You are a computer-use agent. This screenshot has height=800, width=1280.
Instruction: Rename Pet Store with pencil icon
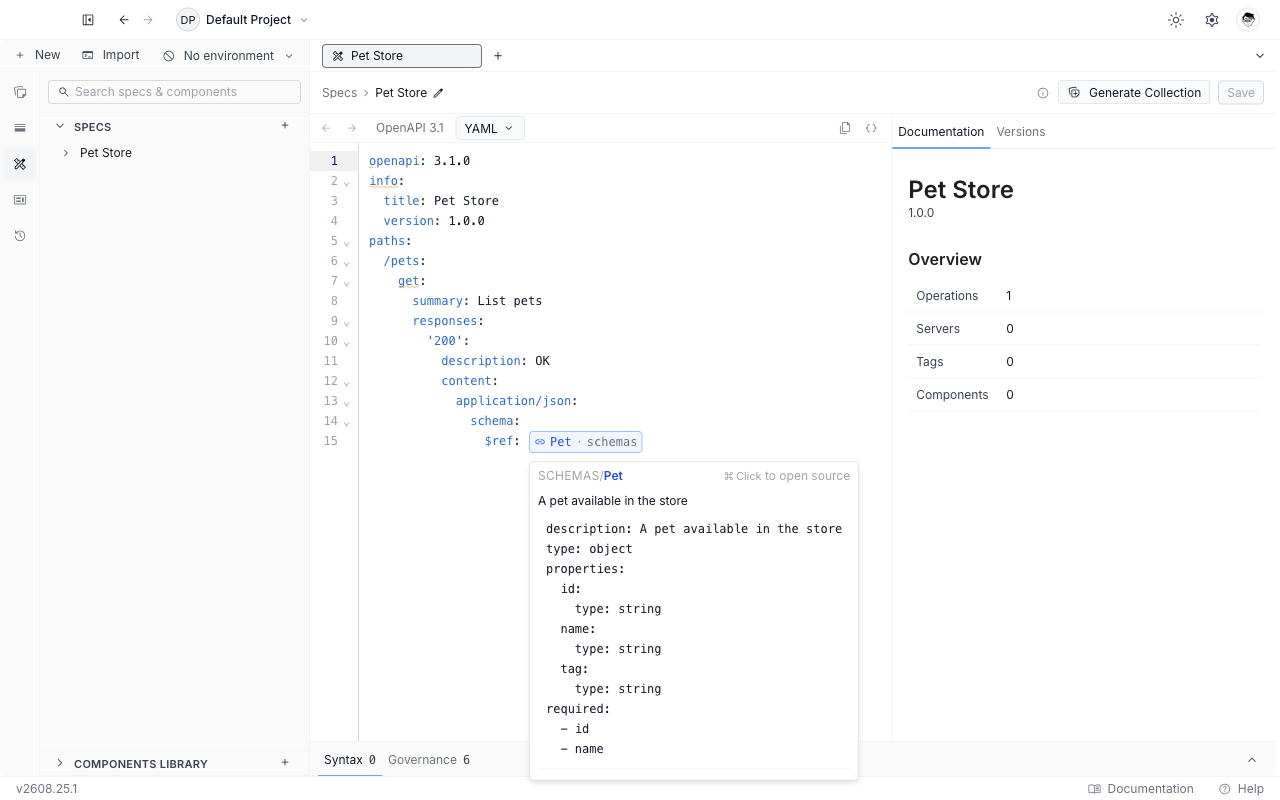[438, 93]
